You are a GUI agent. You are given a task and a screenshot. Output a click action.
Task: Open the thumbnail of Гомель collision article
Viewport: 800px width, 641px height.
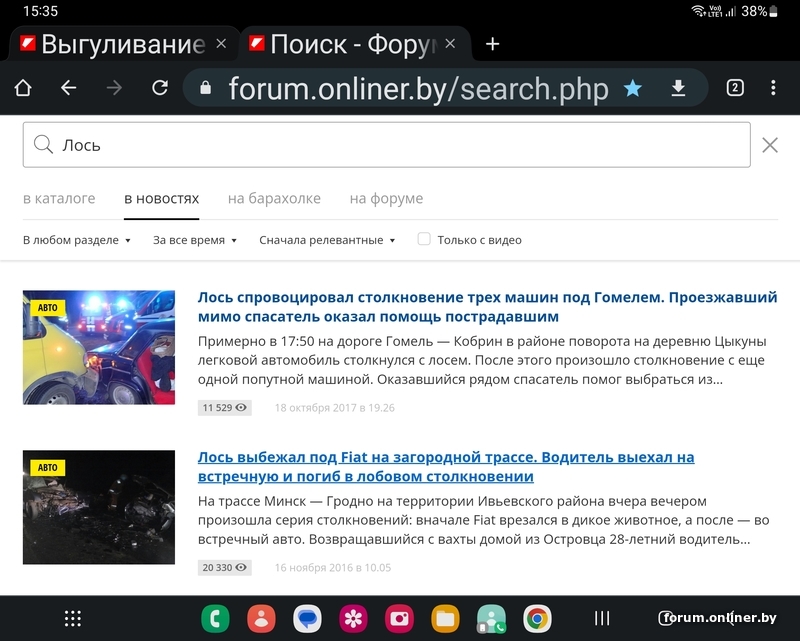tap(99, 348)
